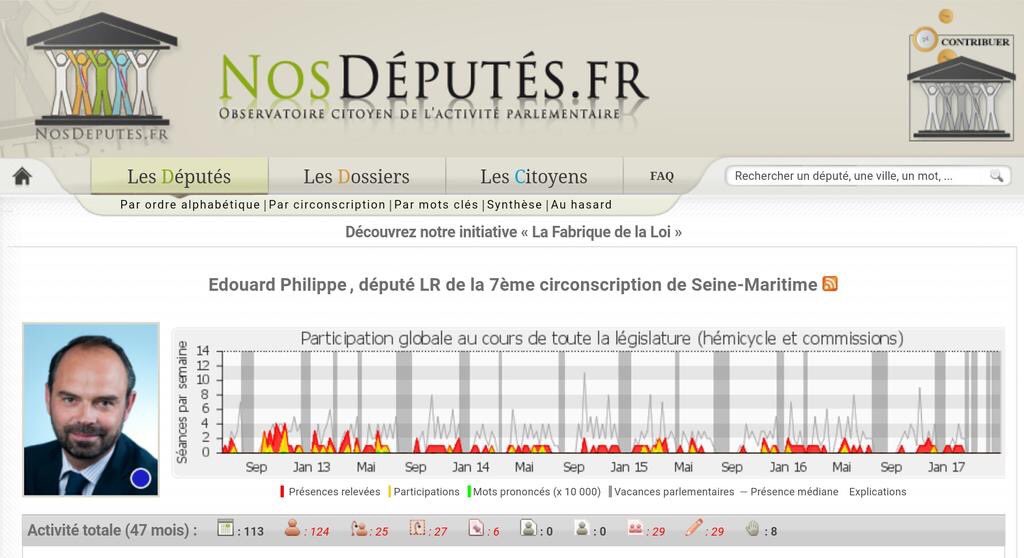Click the pencil icon showing 29
Viewport: 1024px width, 558px height.
694,527
